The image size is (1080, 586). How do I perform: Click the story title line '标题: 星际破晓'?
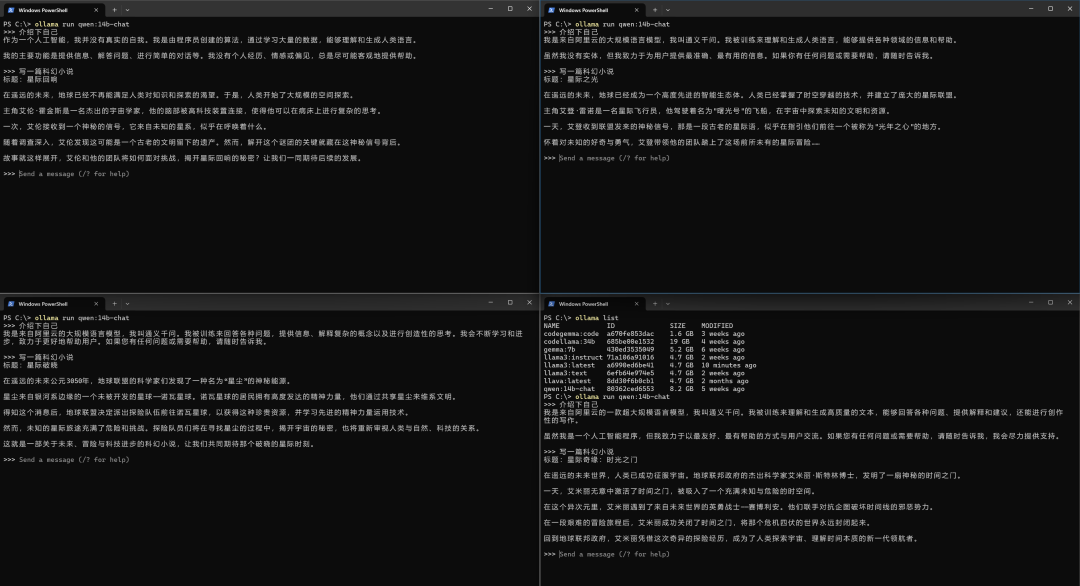30,366
